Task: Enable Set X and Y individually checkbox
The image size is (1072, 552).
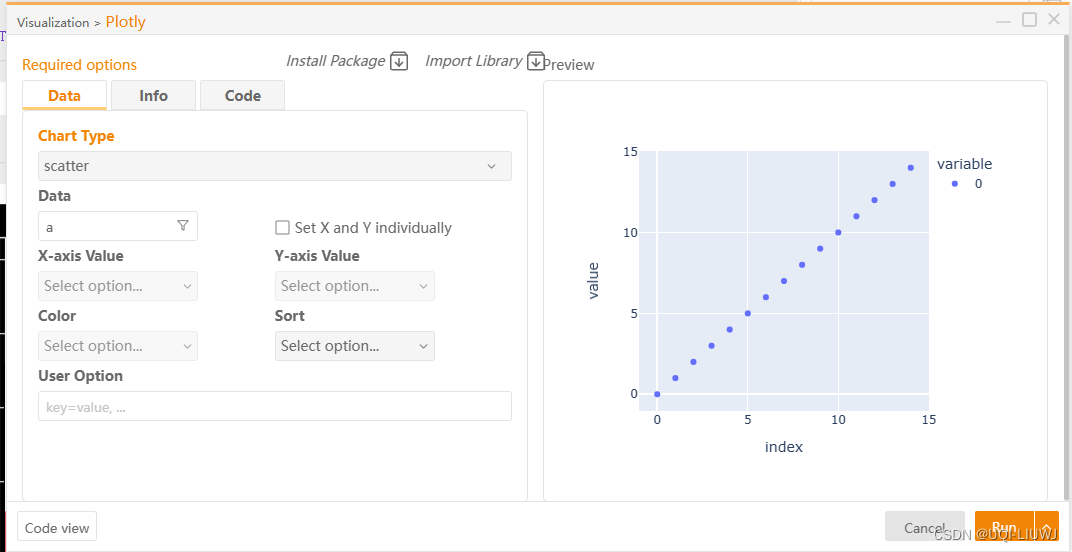Action: [282, 228]
